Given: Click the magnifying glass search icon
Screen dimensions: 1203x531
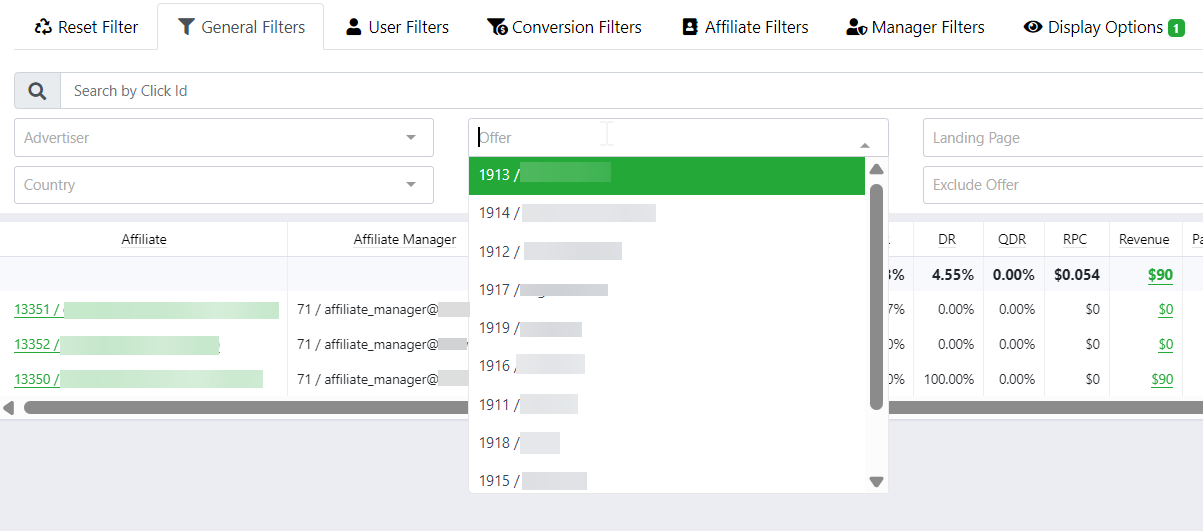Looking at the screenshot, I should pos(37,91).
